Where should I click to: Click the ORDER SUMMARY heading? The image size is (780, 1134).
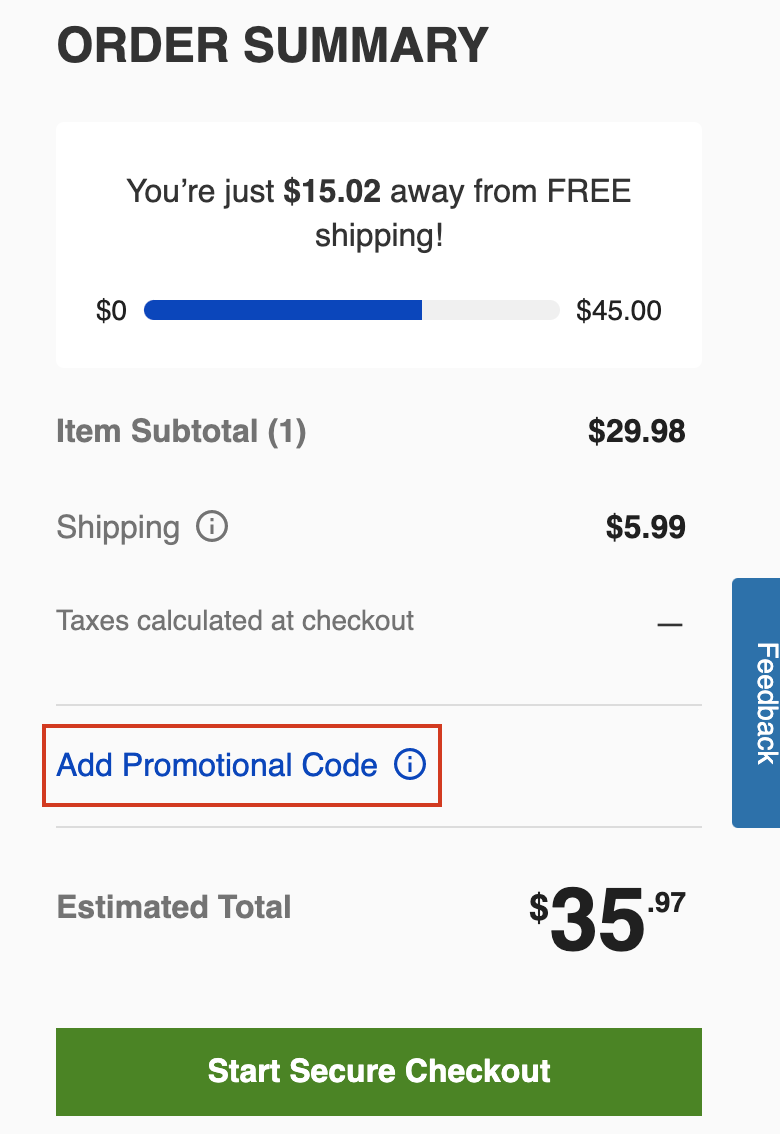click(x=273, y=45)
